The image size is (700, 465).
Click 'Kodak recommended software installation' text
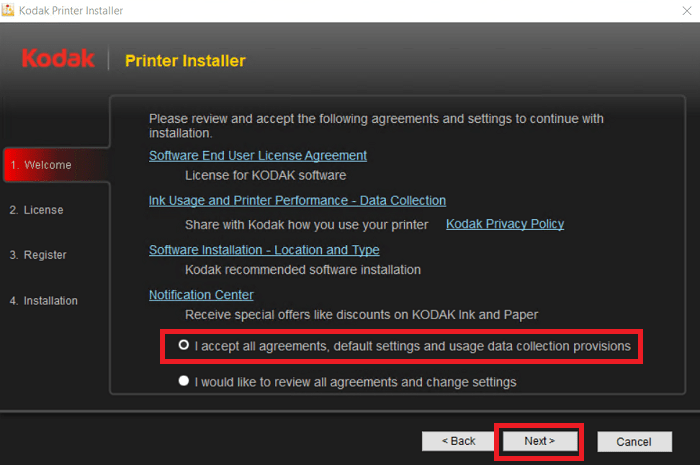(303, 270)
